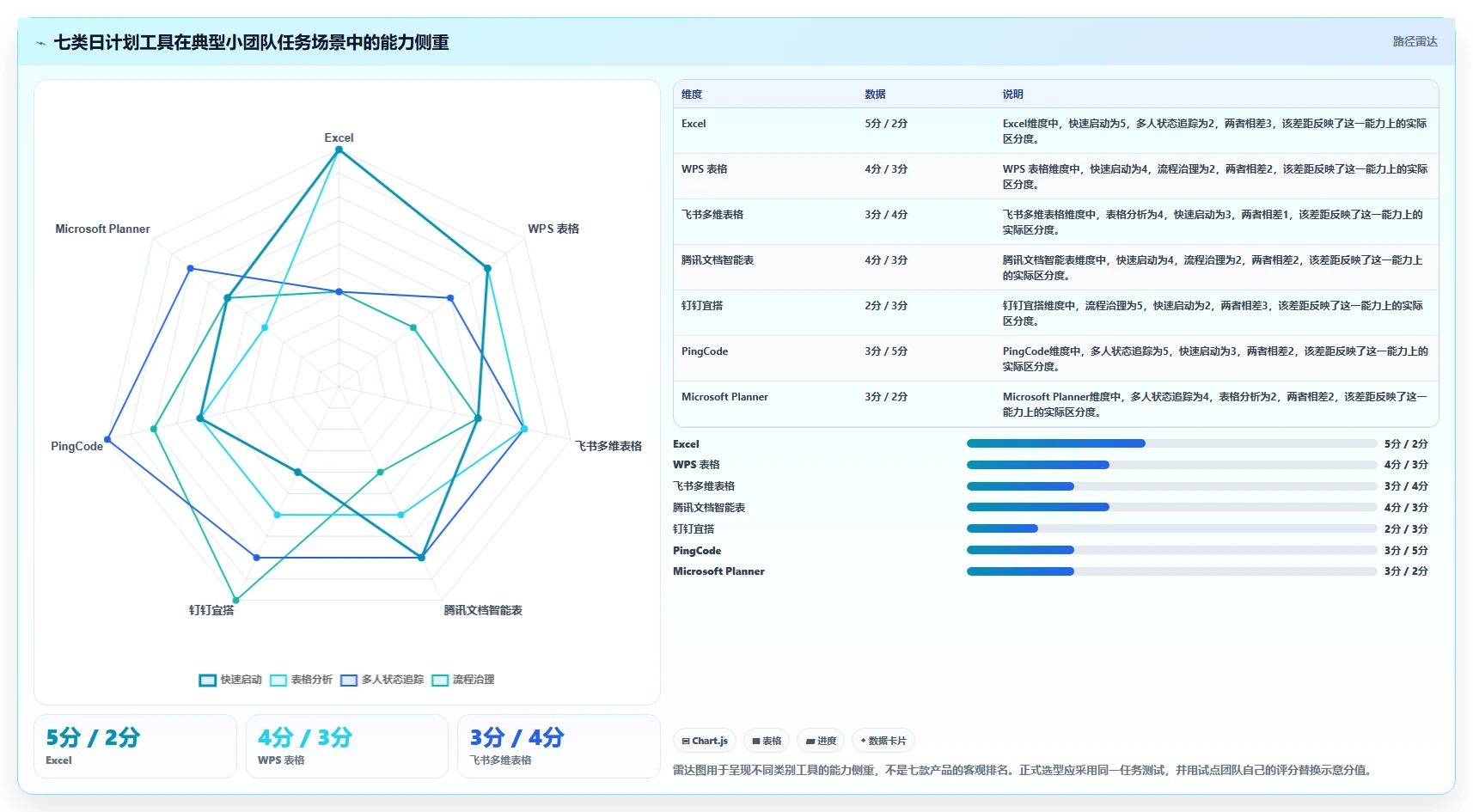Click 3分 / 5分 value beside PingCode bar
Image resolution: width=1473 pixels, height=812 pixels.
tap(1406, 551)
